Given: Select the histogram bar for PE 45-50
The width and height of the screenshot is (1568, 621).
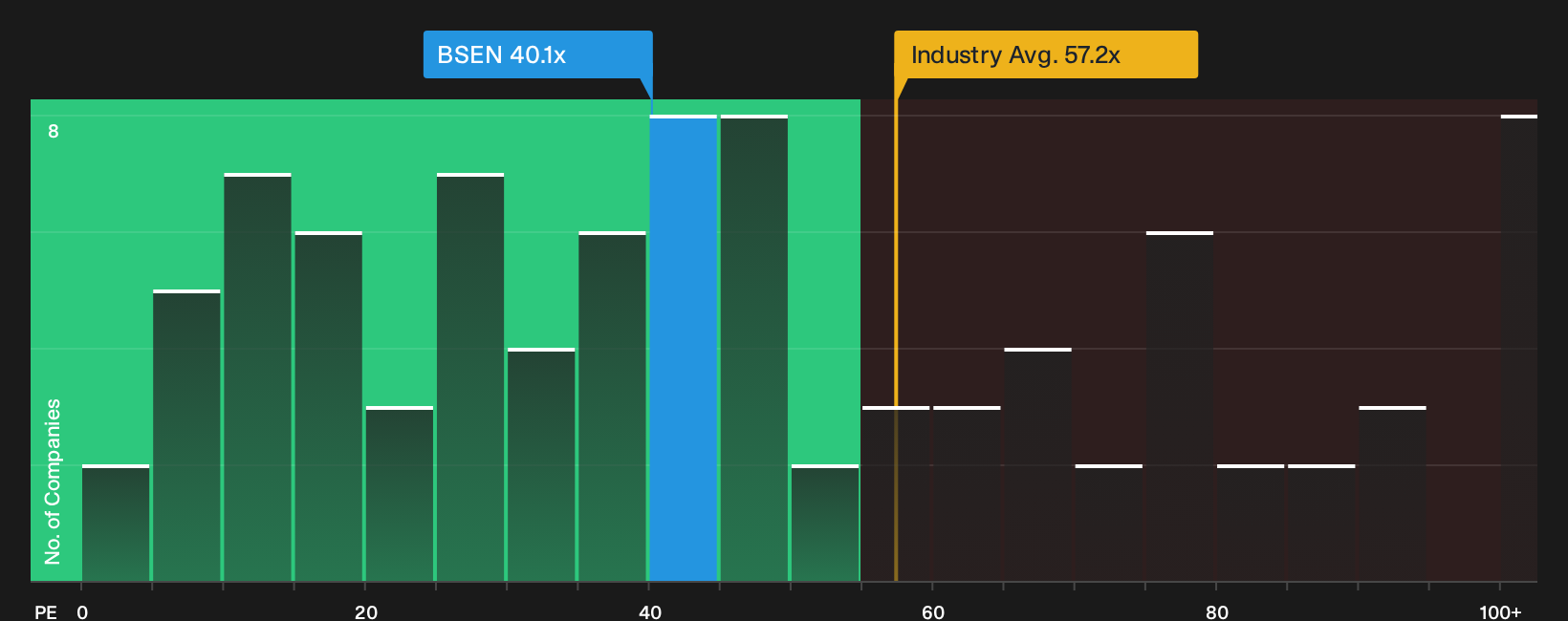Looking at the screenshot, I should point(753,349).
